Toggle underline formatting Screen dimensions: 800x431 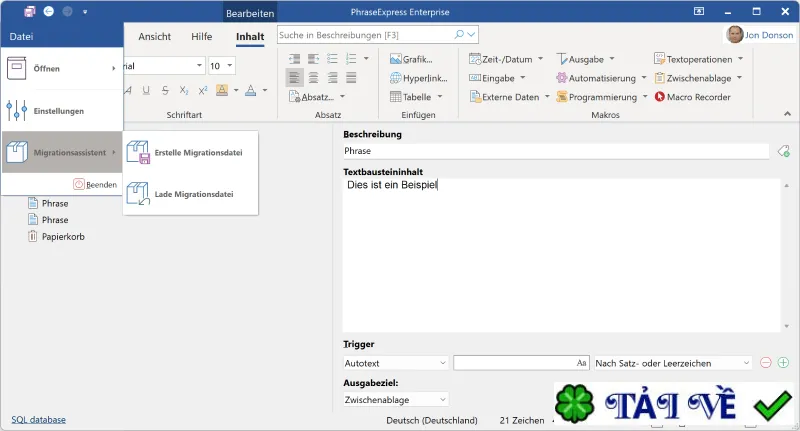146,90
